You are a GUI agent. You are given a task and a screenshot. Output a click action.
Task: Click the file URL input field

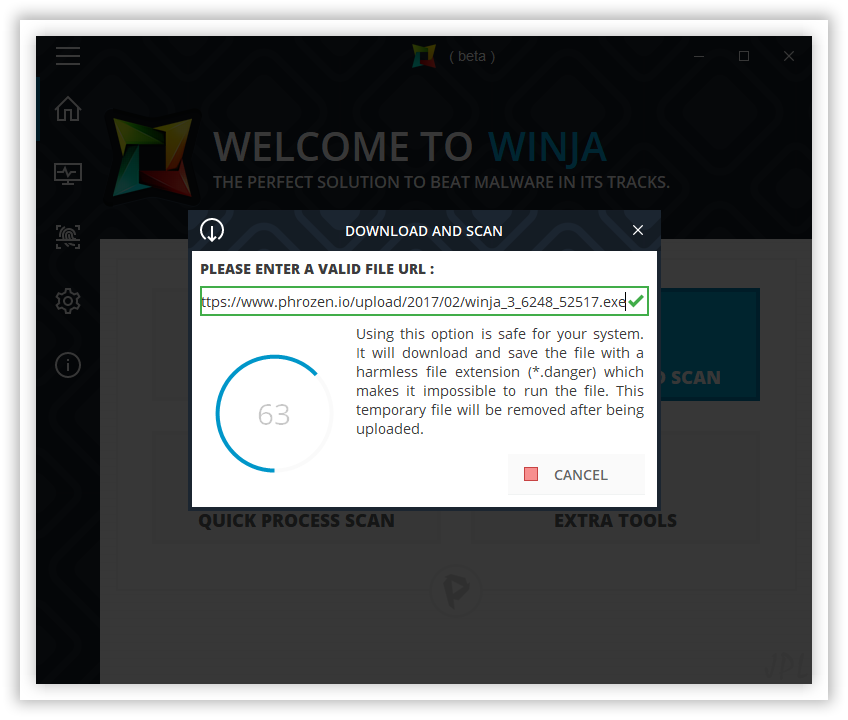point(424,301)
